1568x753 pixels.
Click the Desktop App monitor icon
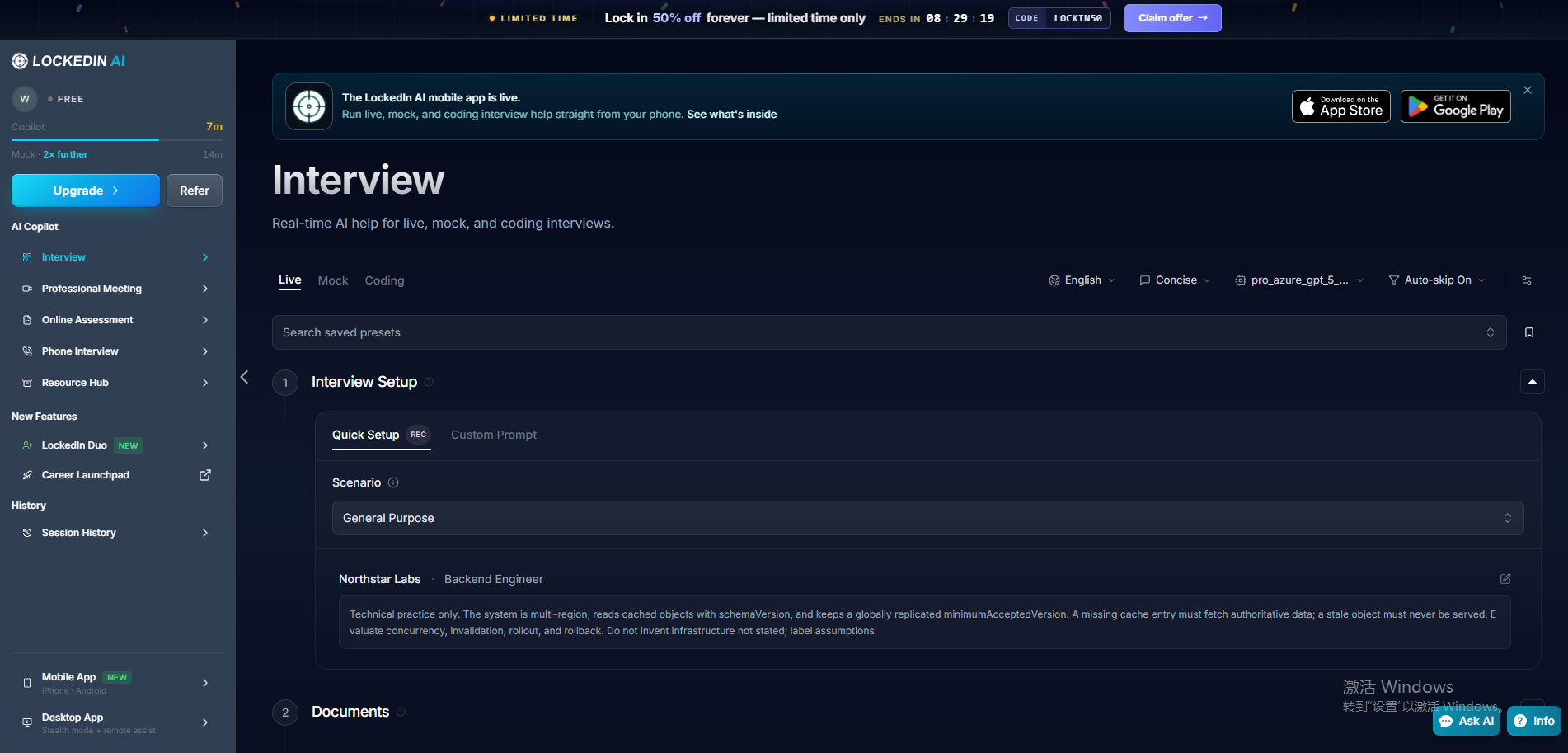pyautogui.click(x=27, y=722)
